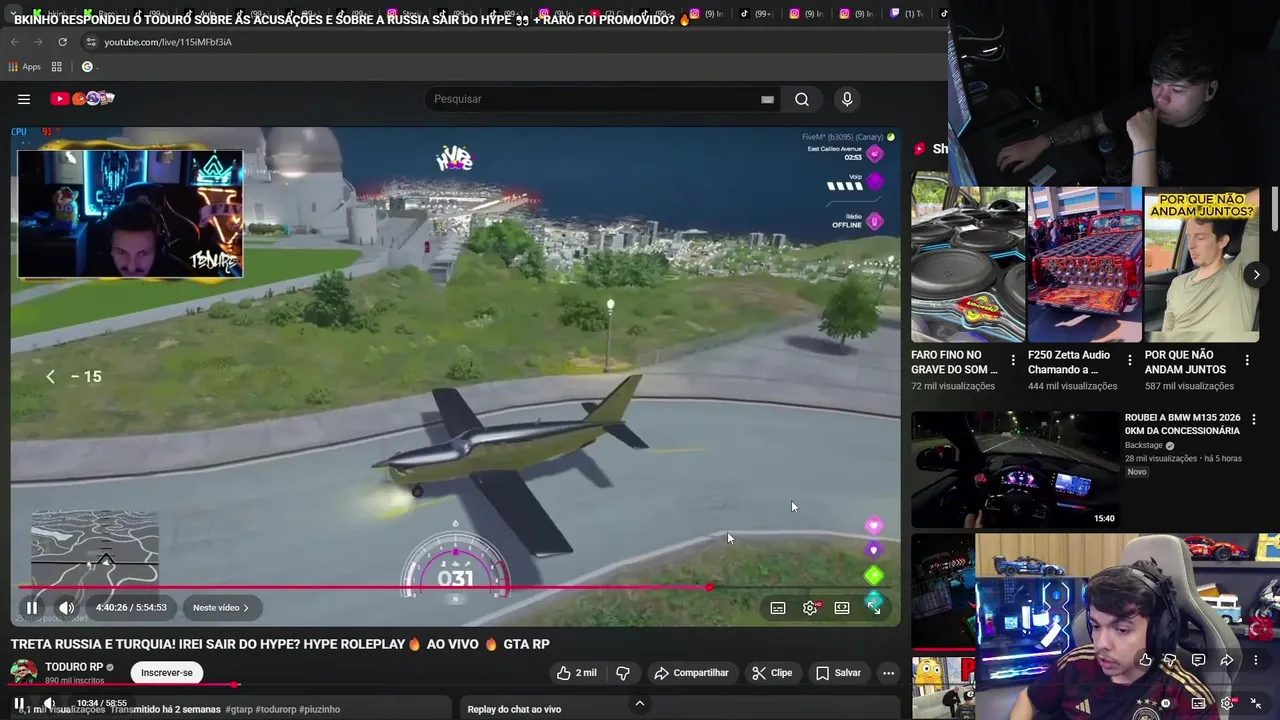Screen dimensions: 1280x720
Task: Open the 'Neste vídeo' chapters chip
Action: point(221,607)
